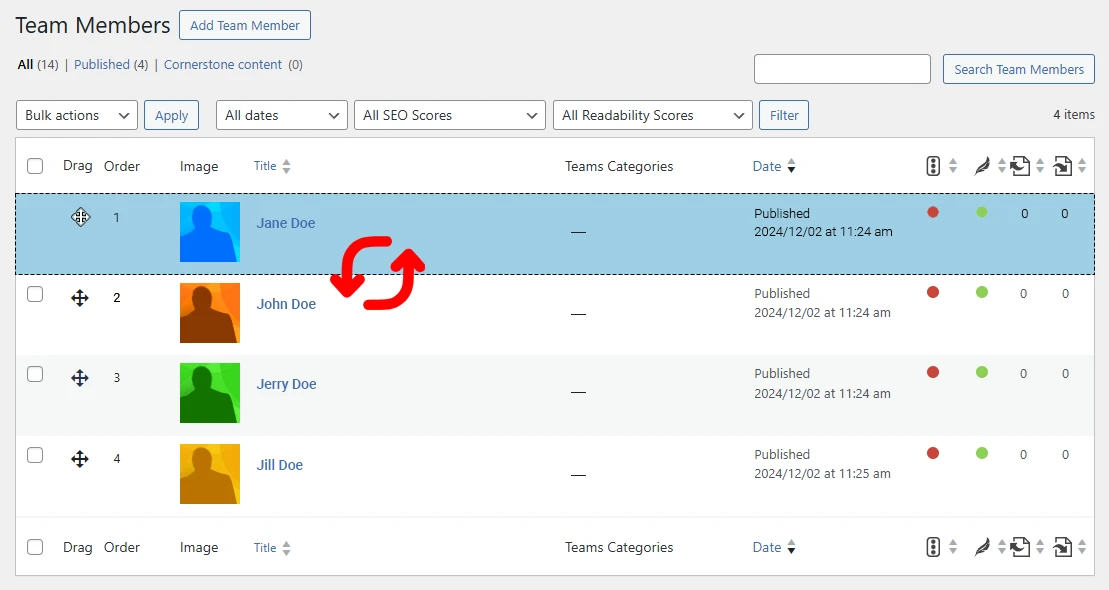This screenshot has height=590, width=1109.
Task: Select the checkbox for John Doe's row
Action: point(35,294)
